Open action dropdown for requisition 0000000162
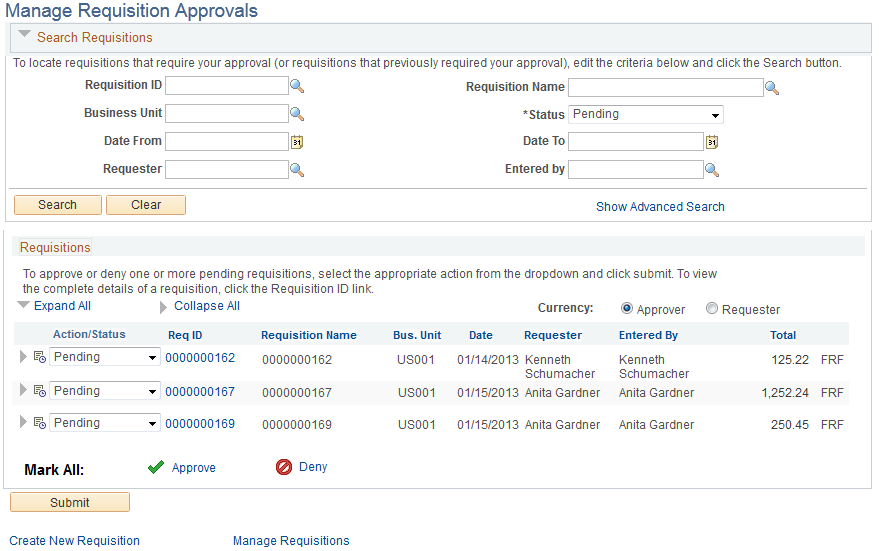Screen dimensions: 879x551 tap(105, 357)
